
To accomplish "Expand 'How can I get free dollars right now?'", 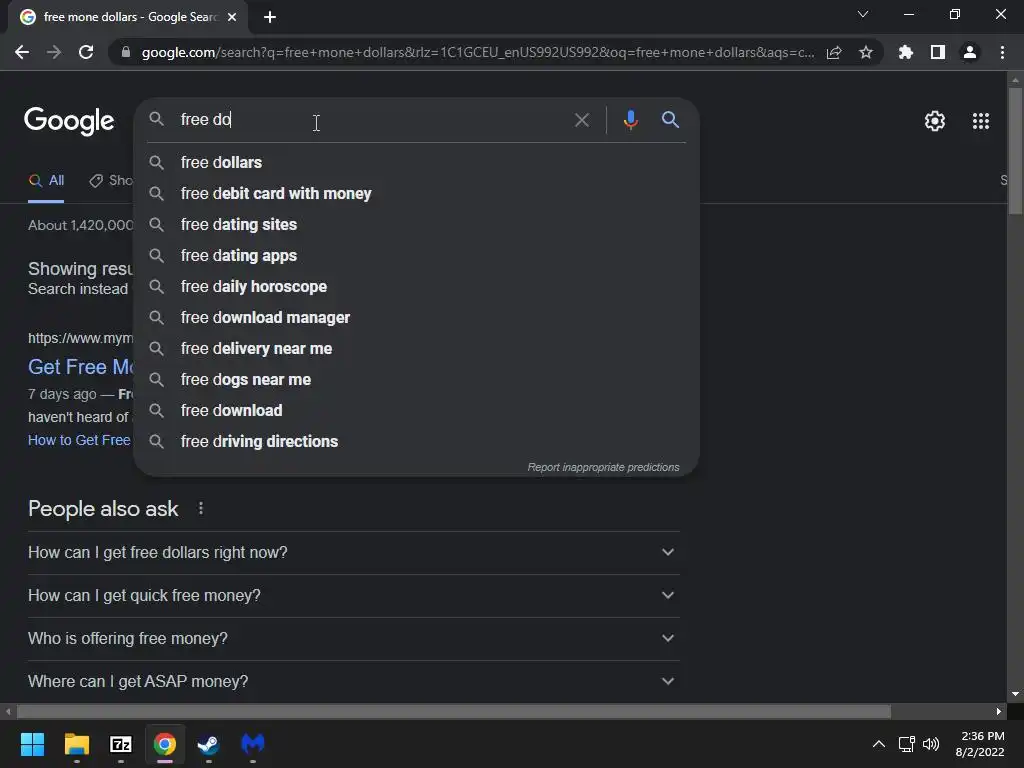I will coord(353,552).
